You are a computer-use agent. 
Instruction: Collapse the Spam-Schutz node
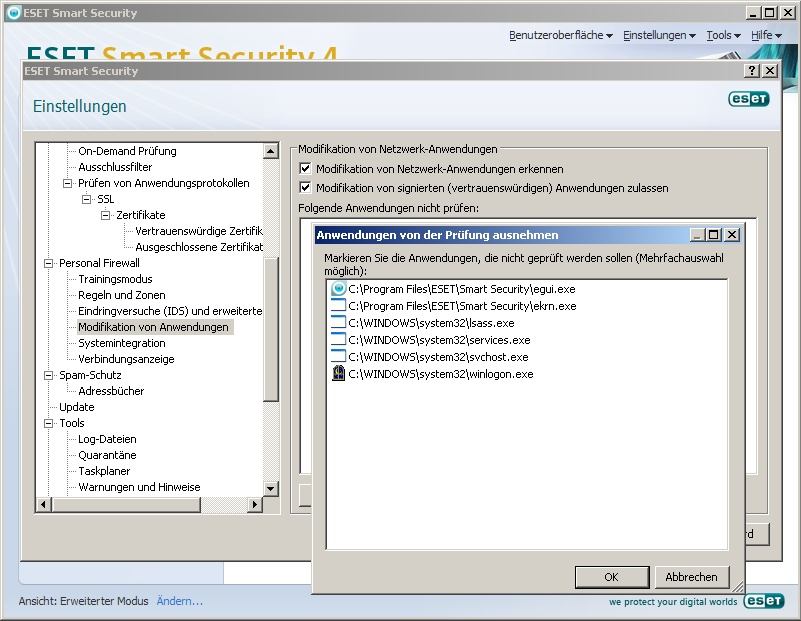click(49, 375)
